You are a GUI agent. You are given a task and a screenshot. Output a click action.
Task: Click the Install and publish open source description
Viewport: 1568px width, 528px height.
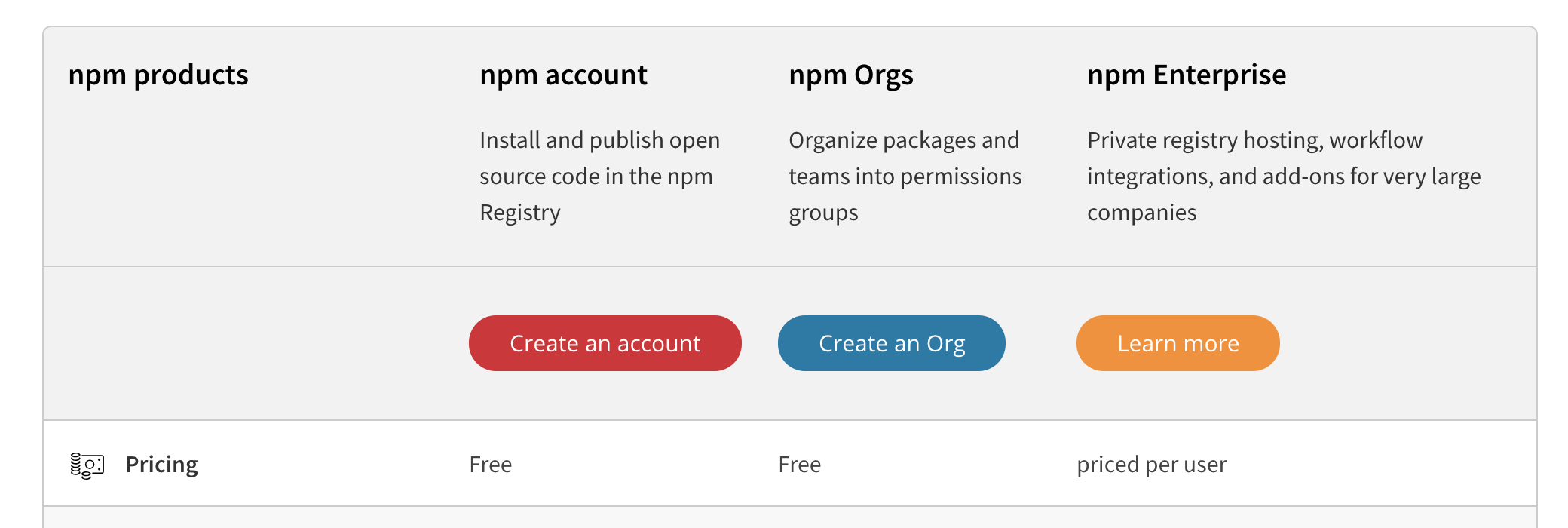point(600,177)
